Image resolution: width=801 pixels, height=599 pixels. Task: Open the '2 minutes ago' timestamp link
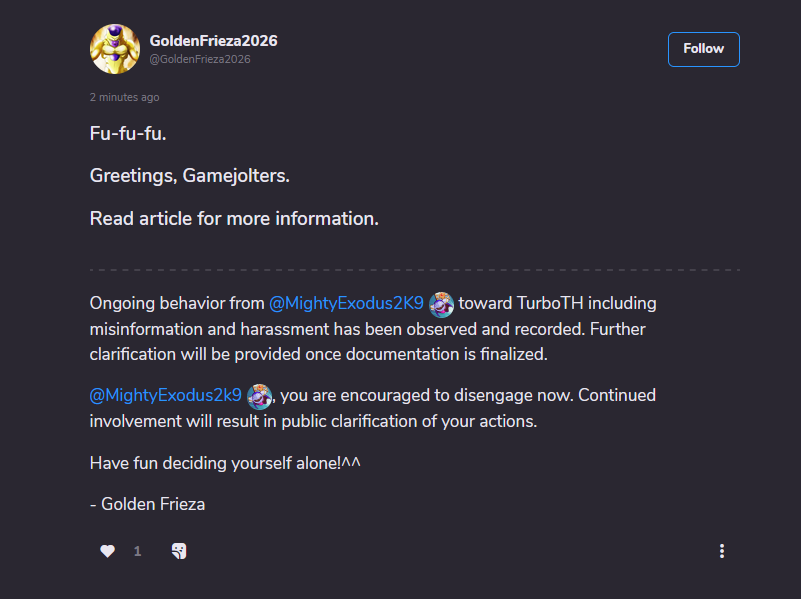(124, 98)
